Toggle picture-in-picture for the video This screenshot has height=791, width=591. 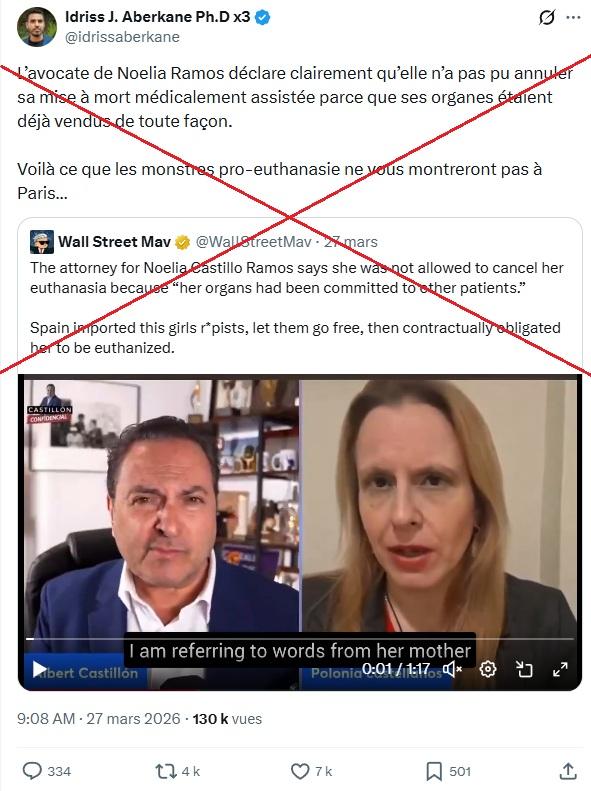pyautogui.click(x=524, y=669)
